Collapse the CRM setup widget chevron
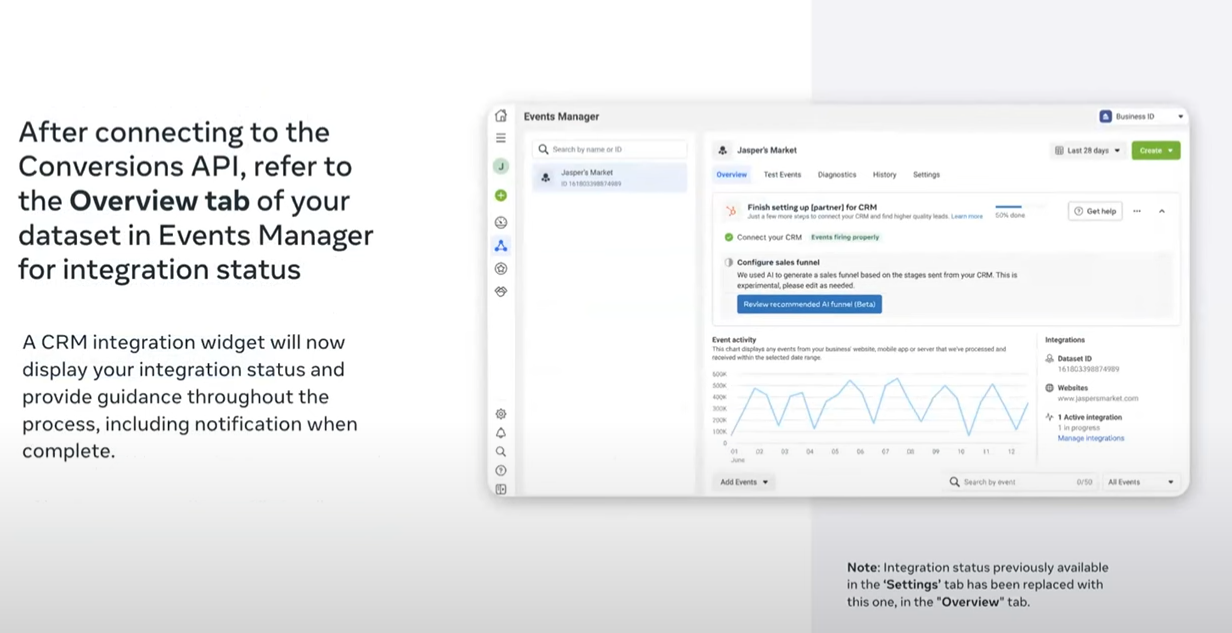Image resolution: width=1232 pixels, height=633 pixels. 1162,211
